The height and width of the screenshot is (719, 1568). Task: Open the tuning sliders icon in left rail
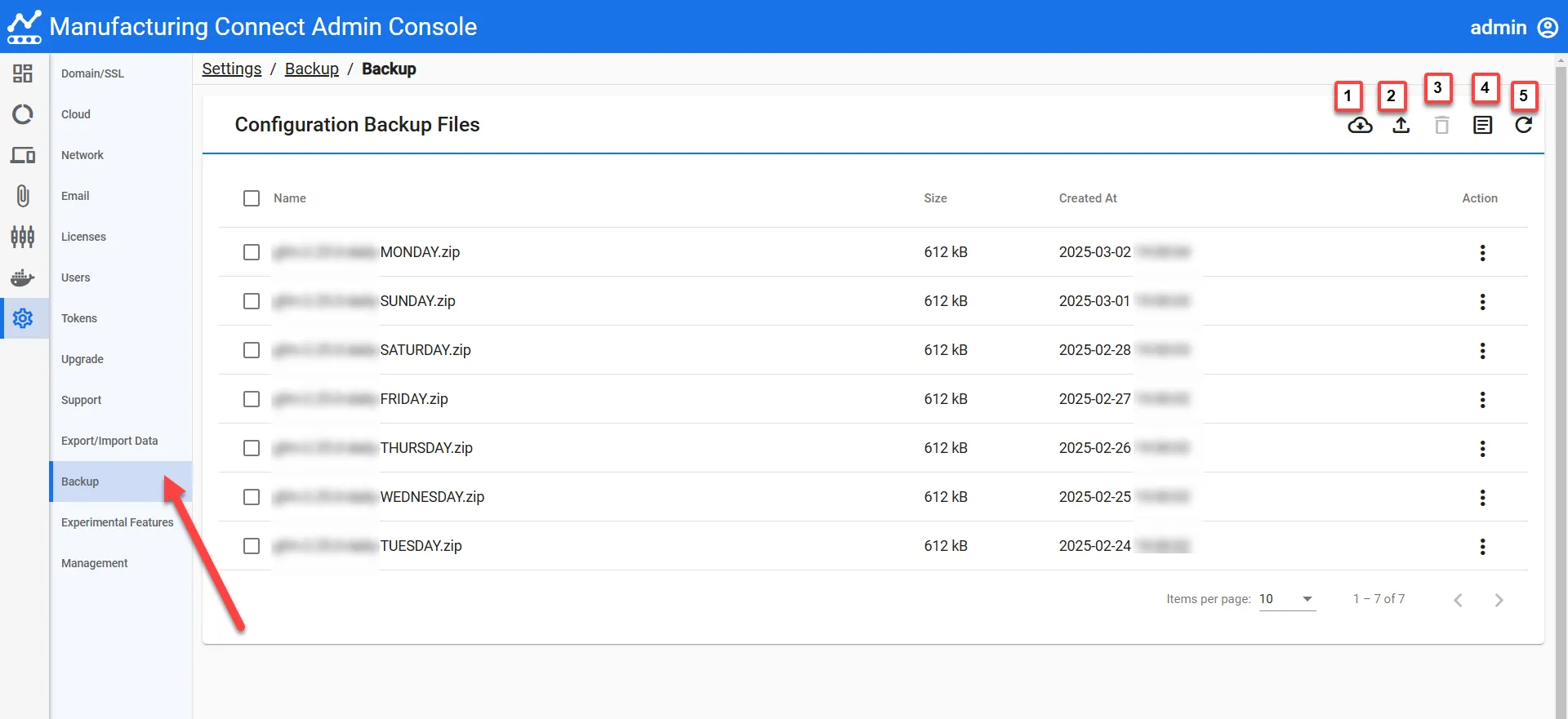[23, 237]
